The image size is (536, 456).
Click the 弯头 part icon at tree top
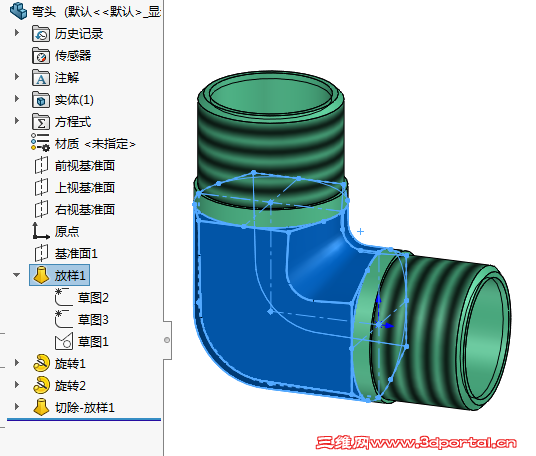click(18, 10)
